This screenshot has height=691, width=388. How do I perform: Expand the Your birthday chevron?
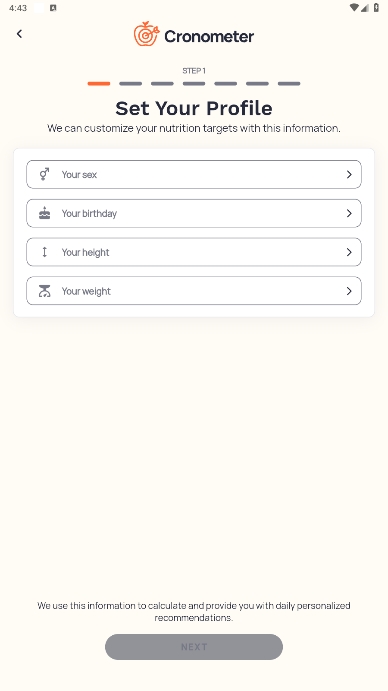pyautogui.click(x=349, y=213)
